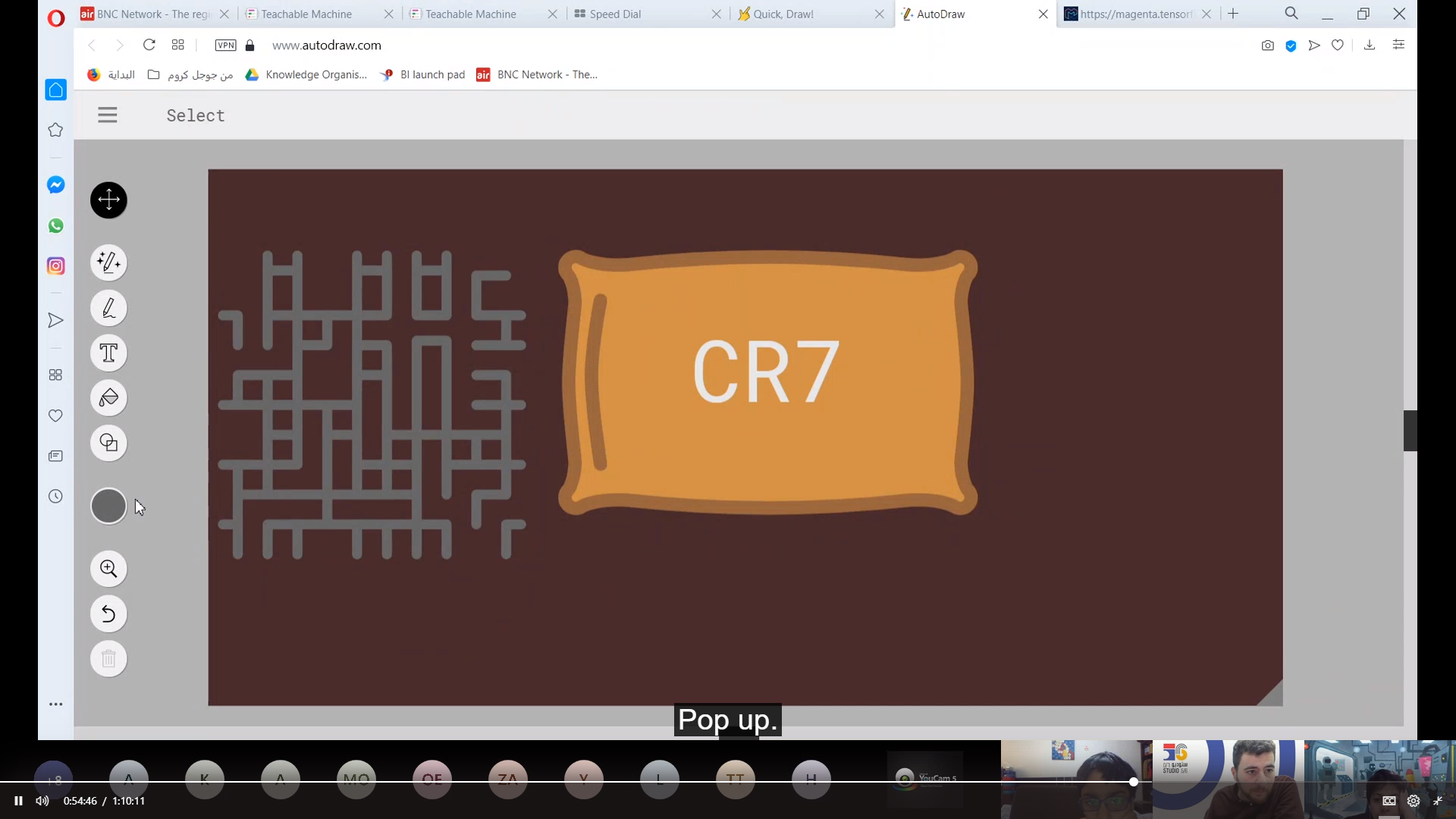1456x819 pixels.
Task: Open My Flow arrow in sidebar
Action: [x=55, y=321]
